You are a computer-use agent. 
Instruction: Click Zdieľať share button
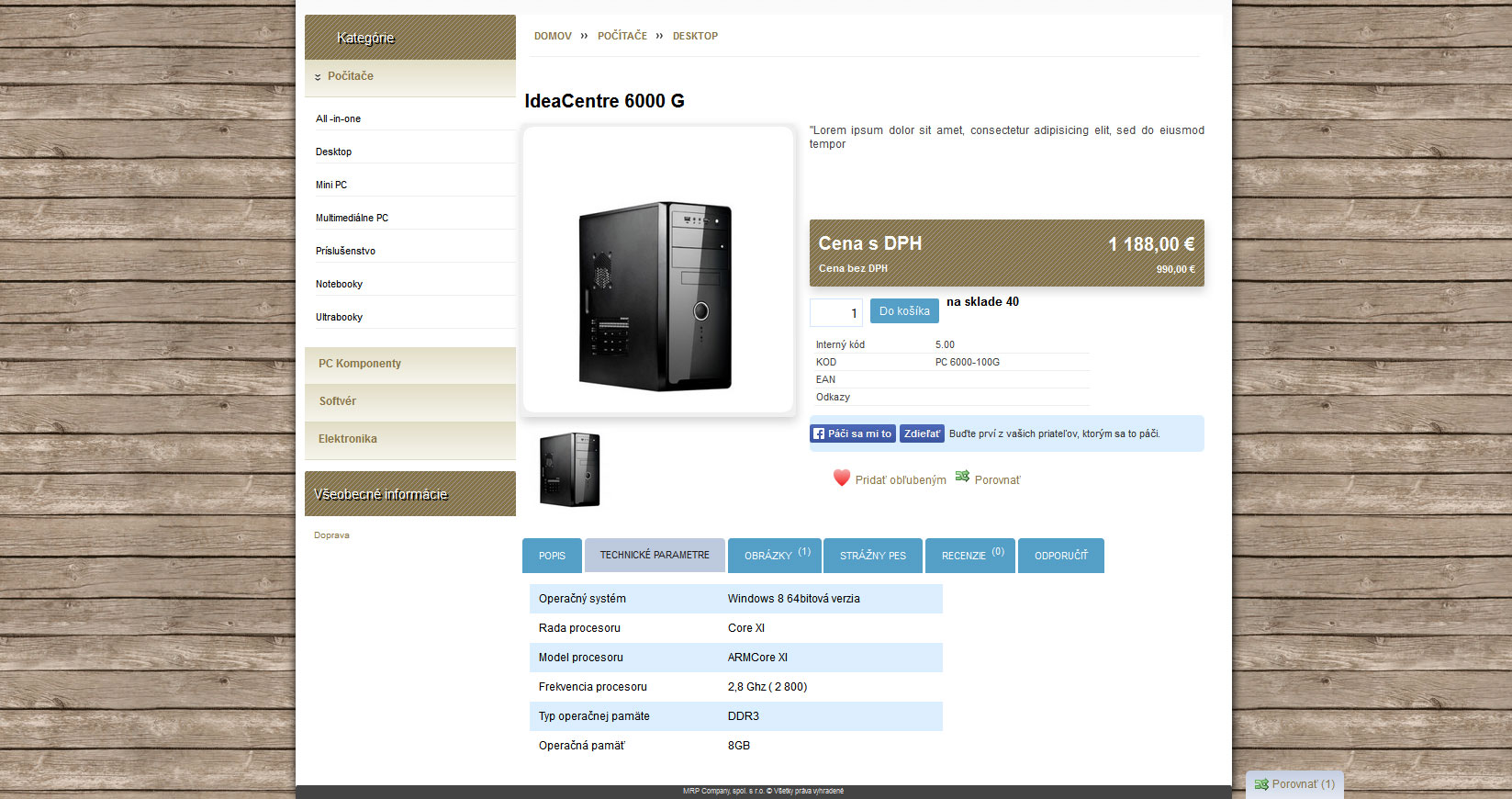(x=922, y=433)
